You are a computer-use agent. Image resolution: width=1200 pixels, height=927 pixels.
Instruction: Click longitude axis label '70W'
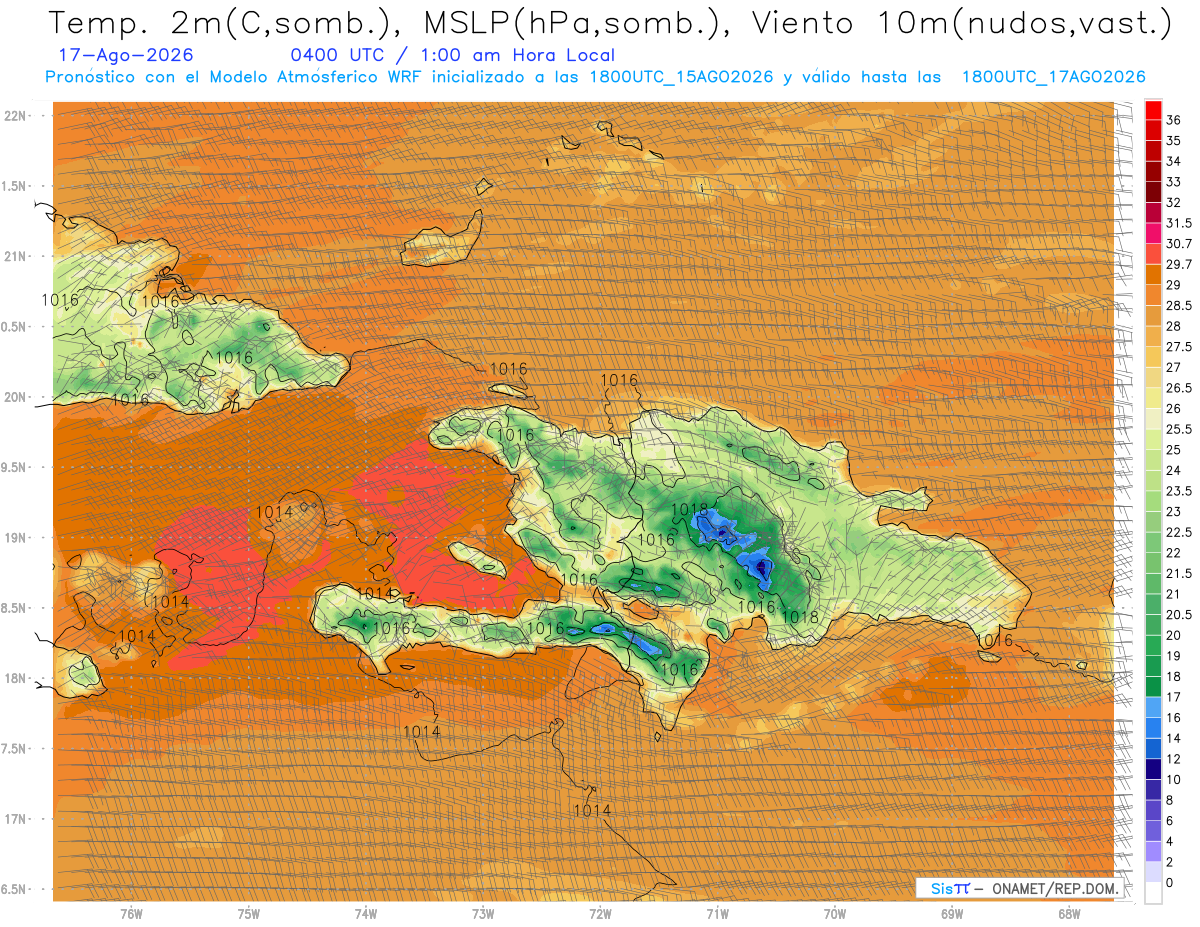[835, 914]
